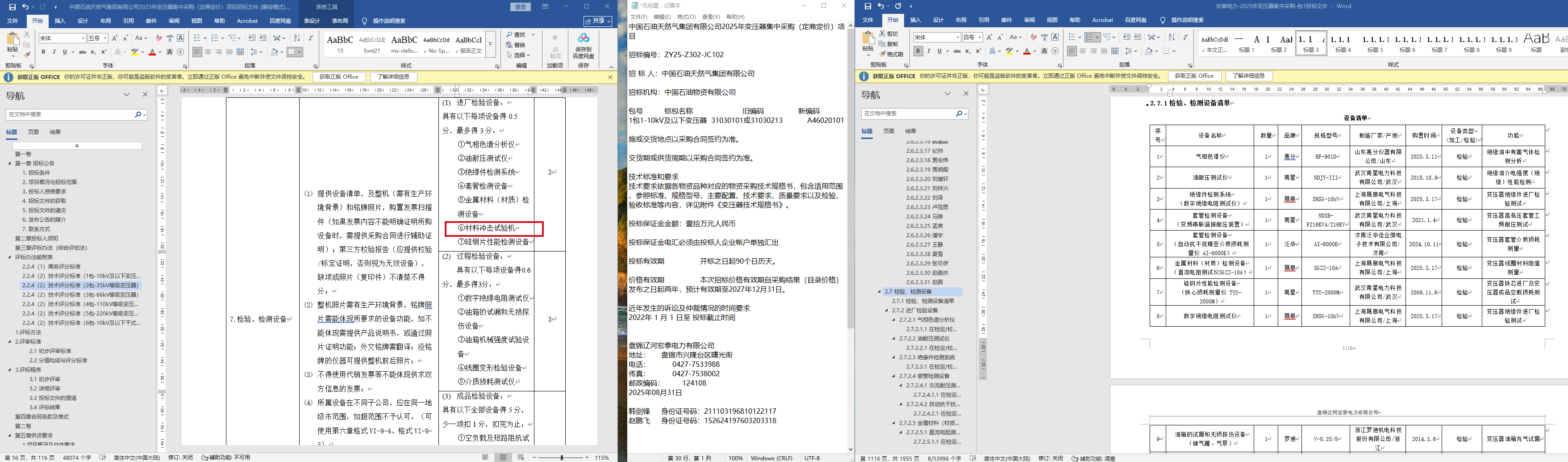Click the Sort icon in left Word ribbon
Screen dimensions: 1568x462
296,38
